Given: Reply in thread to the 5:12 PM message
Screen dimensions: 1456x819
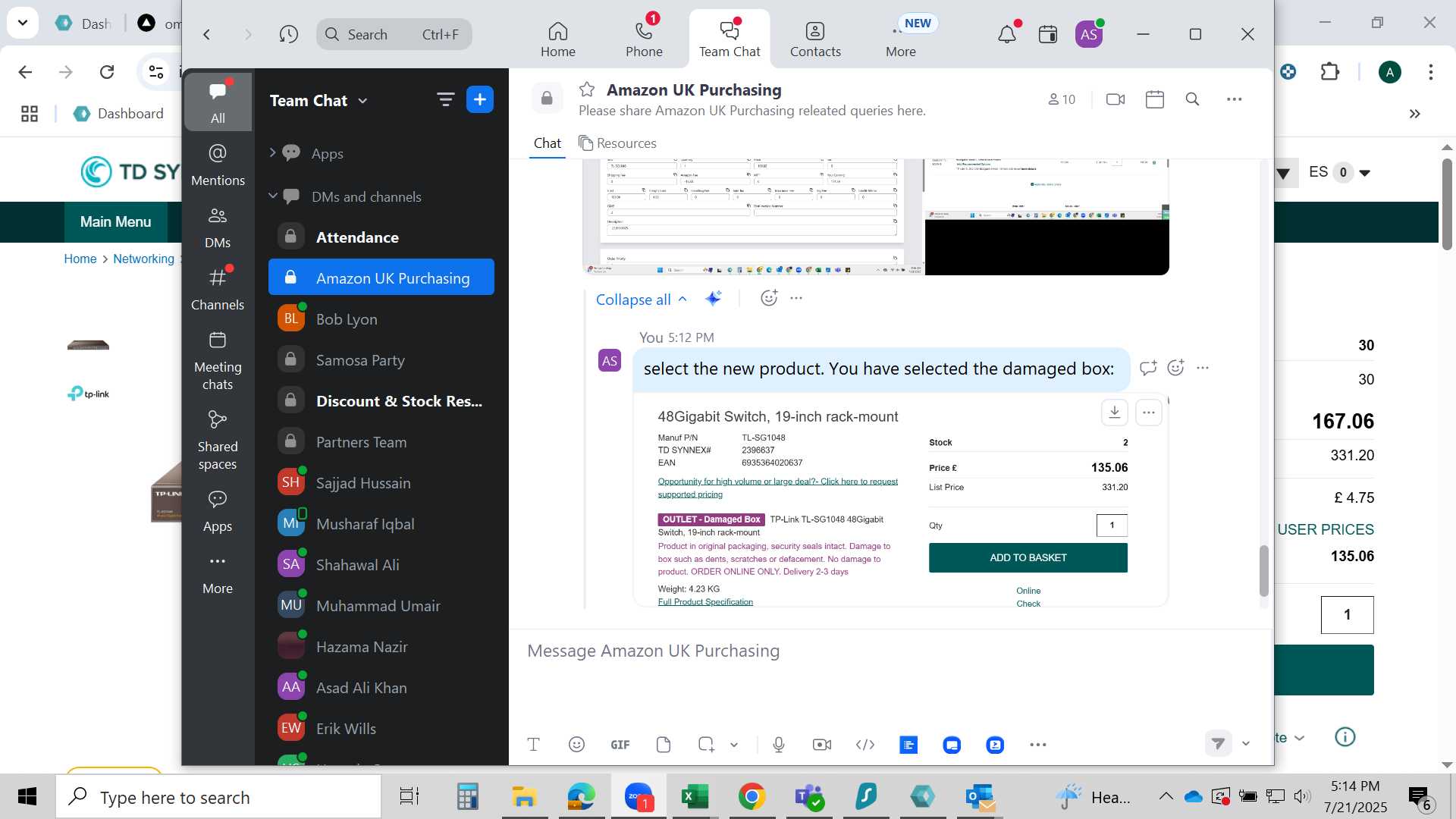Looking at the screenshot, I should tap(1148, 368).
